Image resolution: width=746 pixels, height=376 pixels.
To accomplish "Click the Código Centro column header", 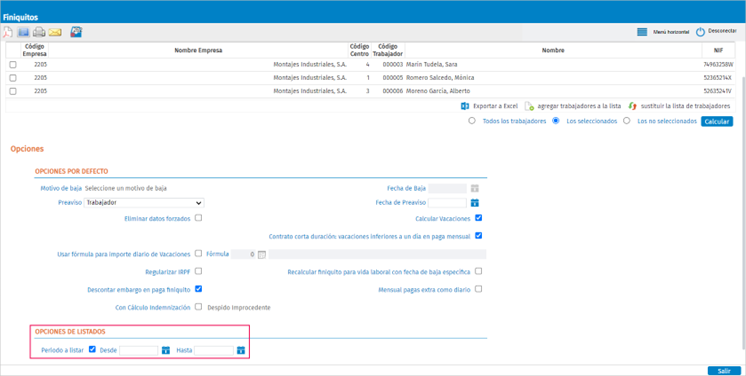I will [360, 50].
